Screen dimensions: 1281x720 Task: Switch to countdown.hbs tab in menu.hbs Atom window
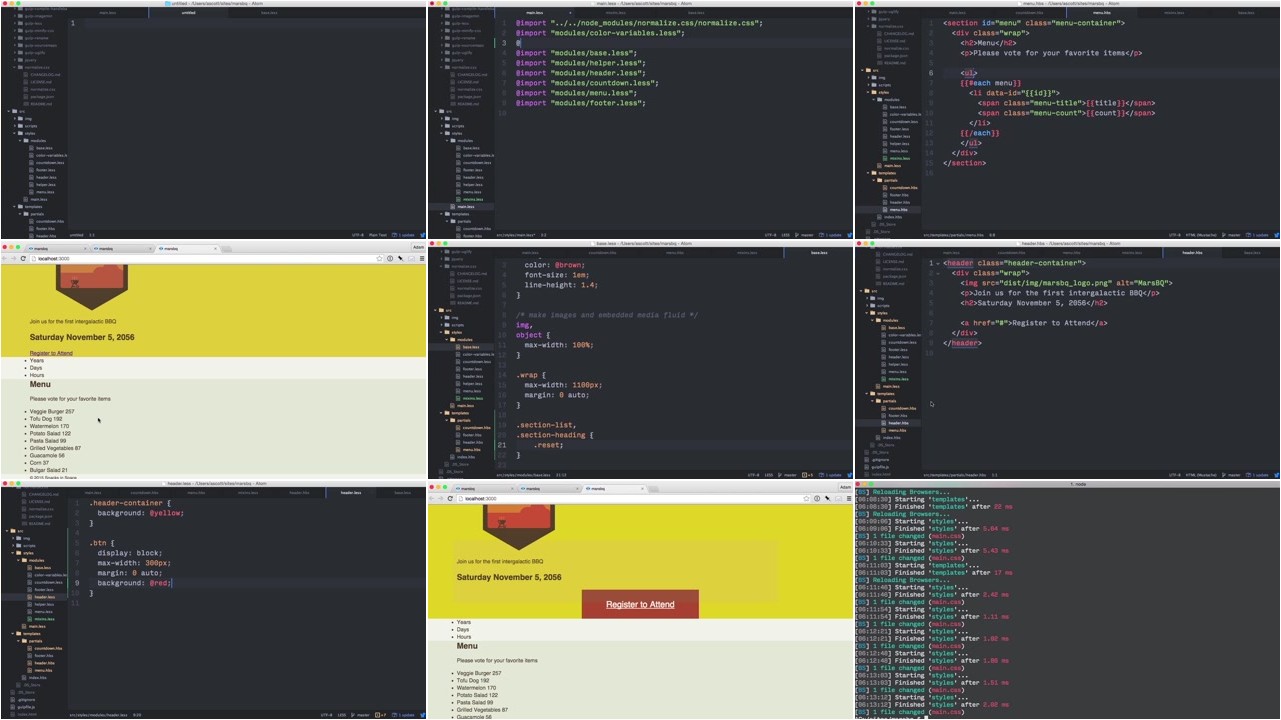pyautogui.click(x=1031, y=13)
